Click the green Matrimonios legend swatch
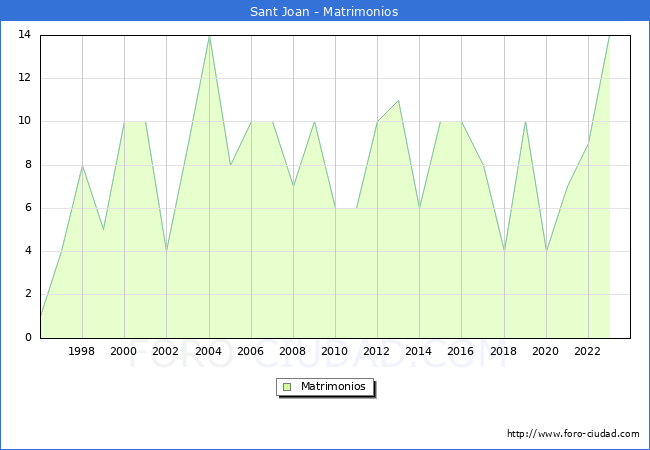The width and height of the screenshot is (650, 450). coord(287,387)
